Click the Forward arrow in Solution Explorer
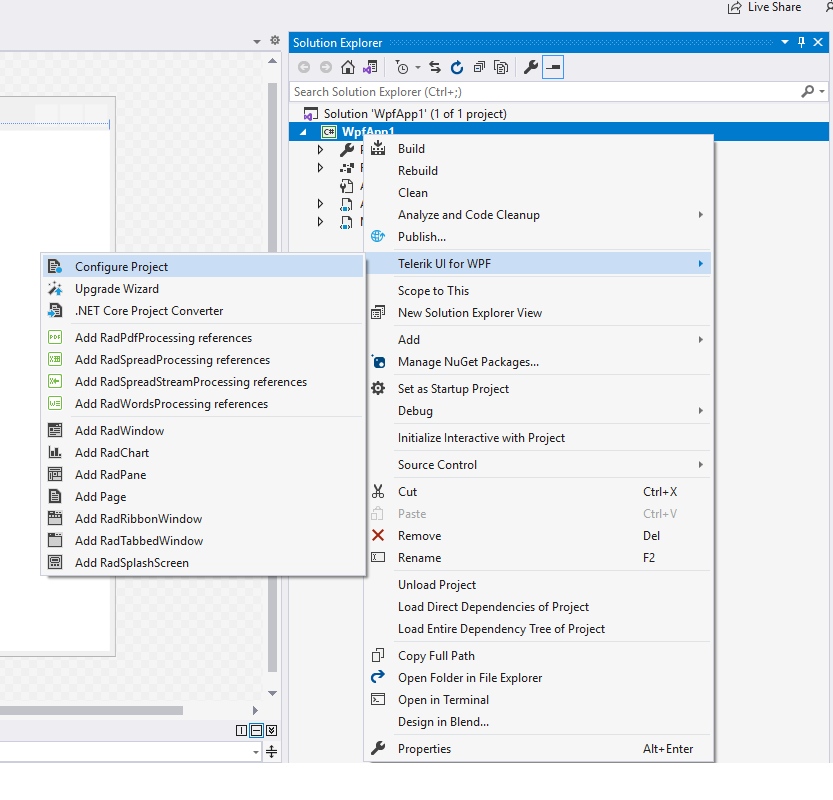This screenshot has height=800, width=833. 326,67
